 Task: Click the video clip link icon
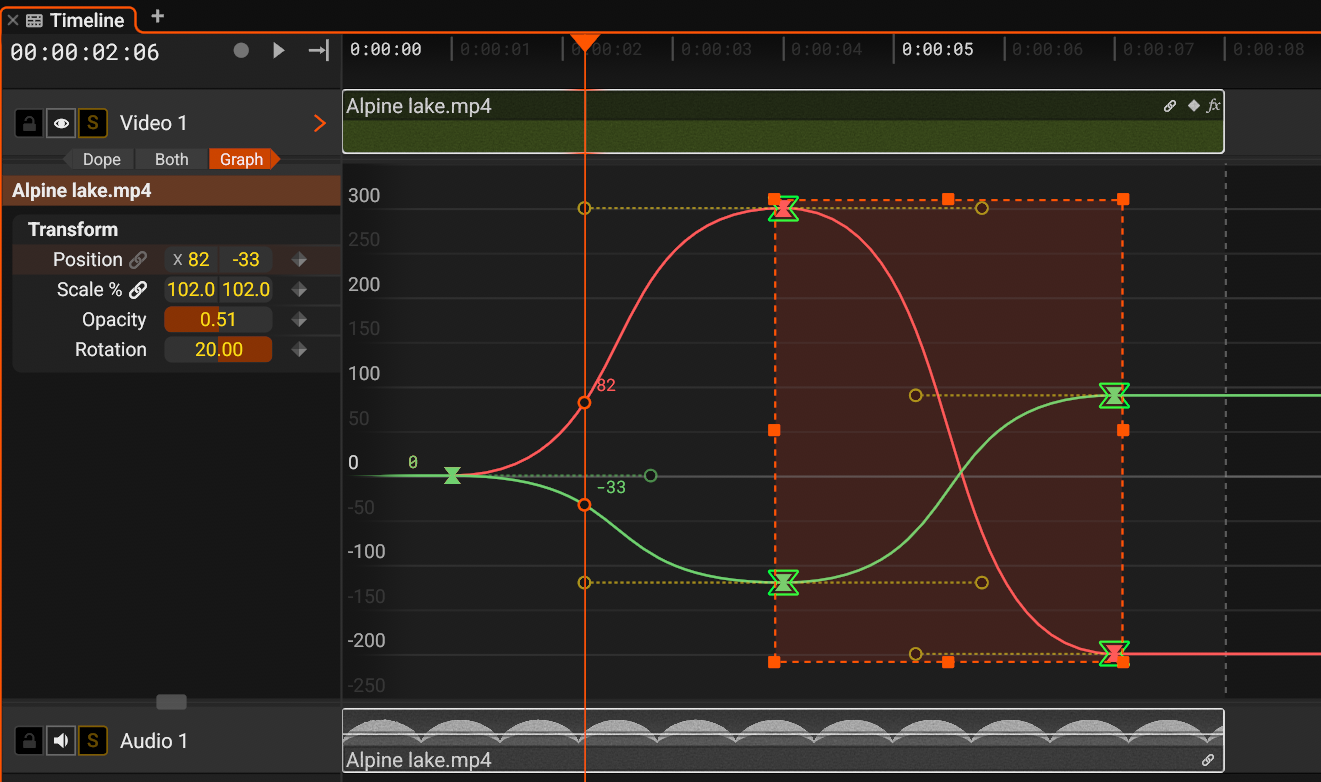click(1170, 106)
